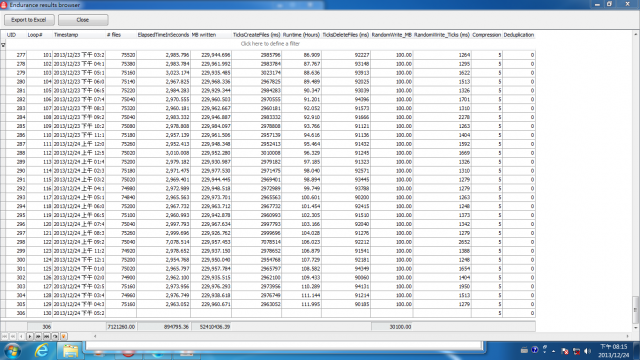Show hidden tray icons arrow
Image resolution: width=640 pixels, height=360 pixels.
(x=554, y=351)
